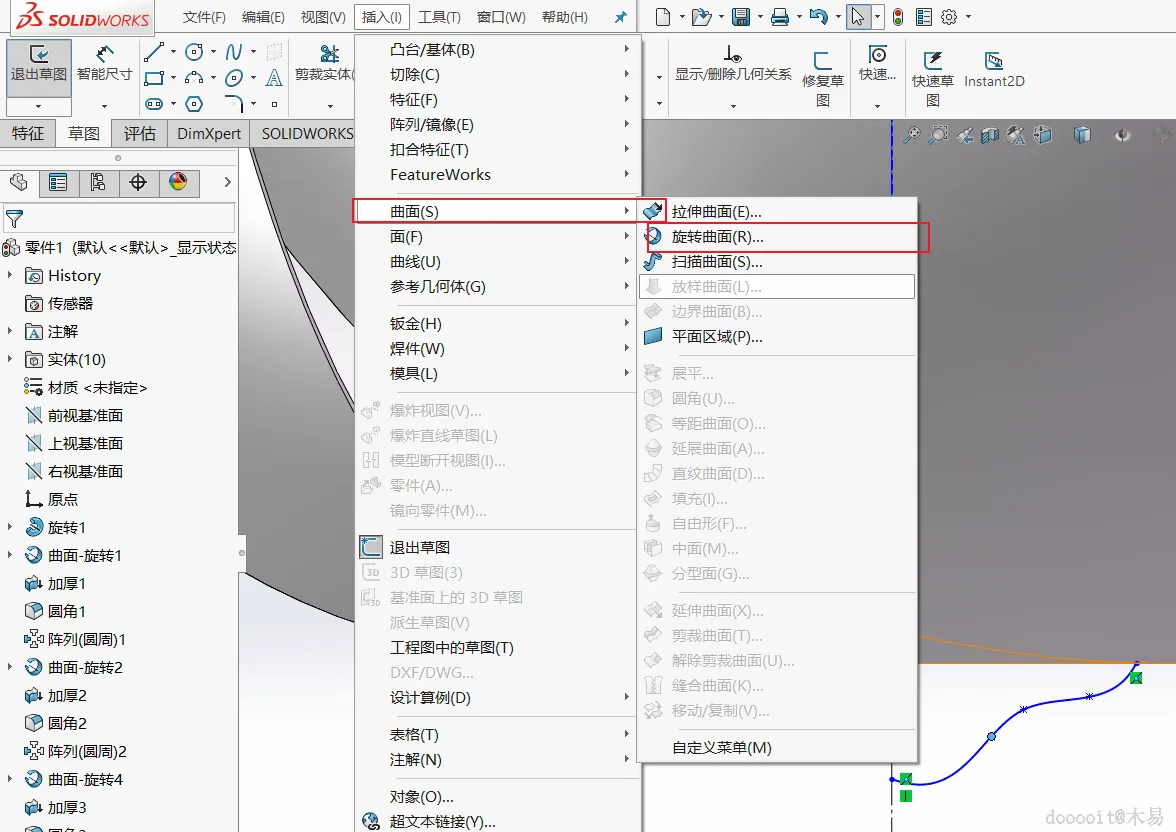The width and height of the screenshot is (1176, 832).
Task: Expand the 注解 tree node
Action: (10, 331)
